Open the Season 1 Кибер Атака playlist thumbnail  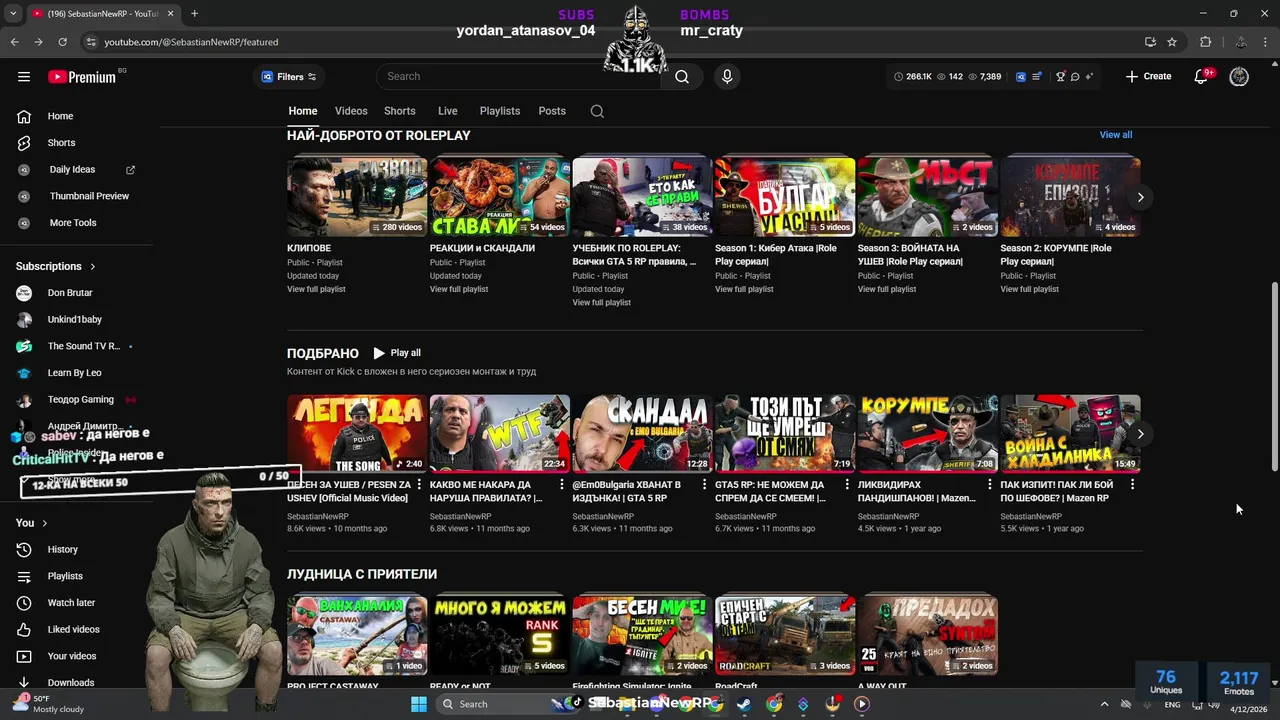pyautogui.click(x=785, y=197)
